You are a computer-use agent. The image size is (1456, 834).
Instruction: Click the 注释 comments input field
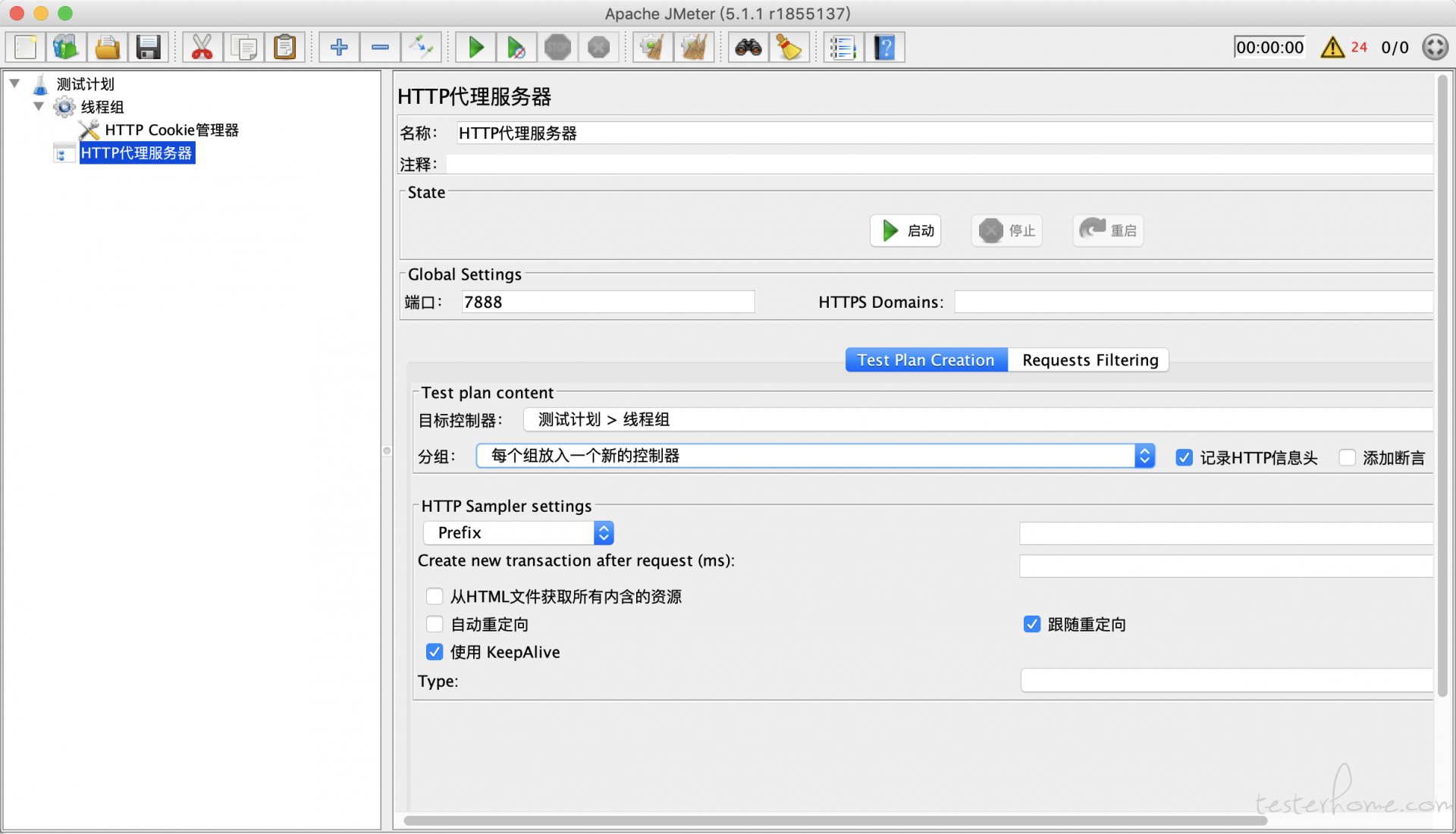tap(940, 165)
